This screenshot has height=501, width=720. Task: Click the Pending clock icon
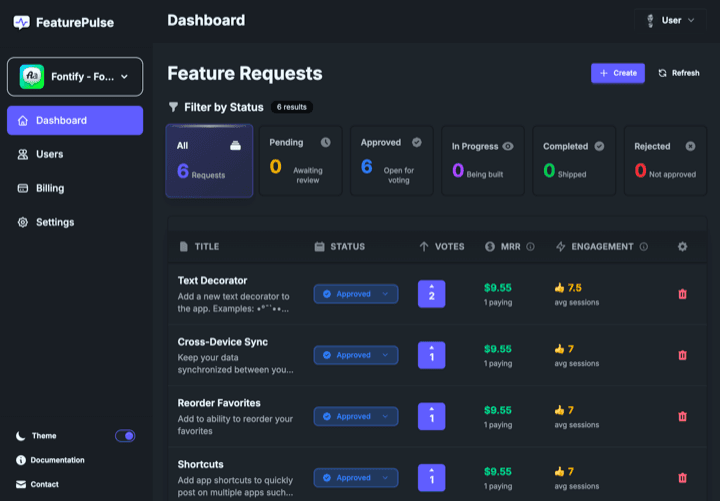tap(326, 142)
